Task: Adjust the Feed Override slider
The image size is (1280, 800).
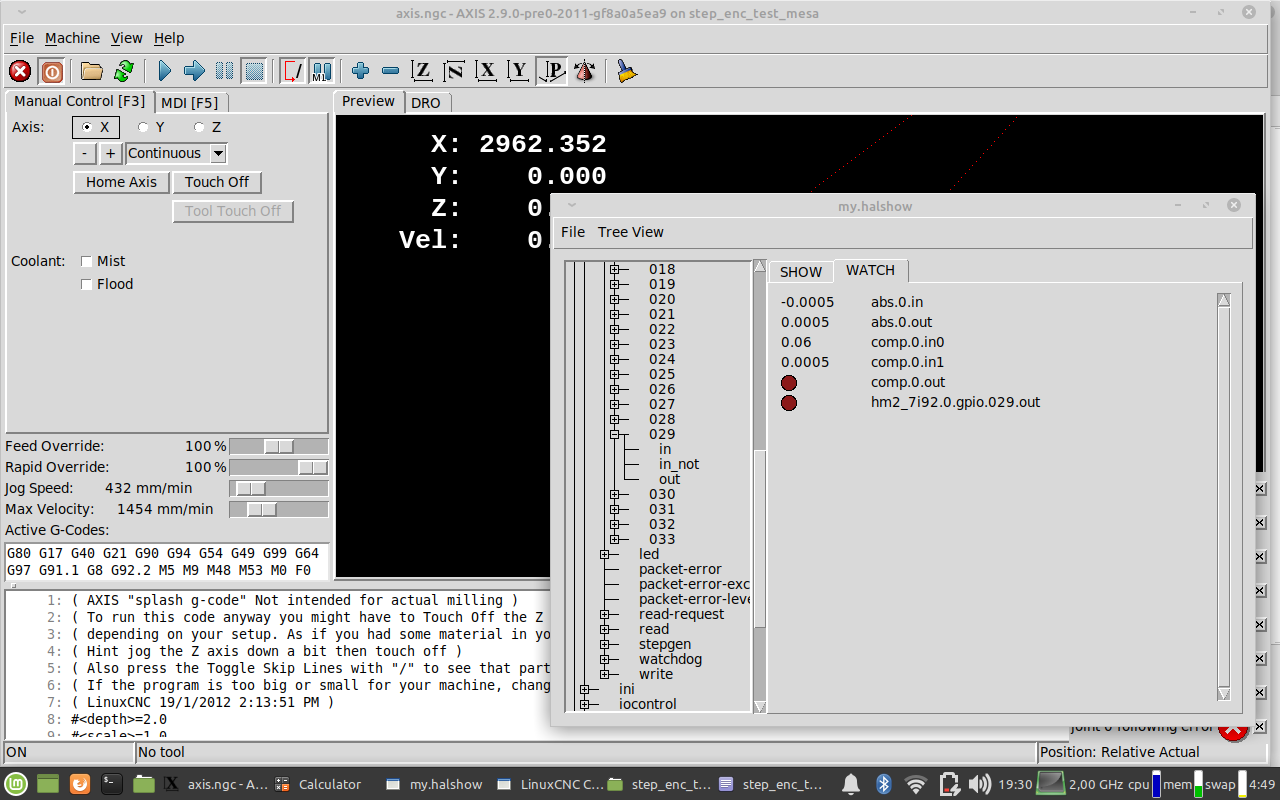Action: click(279, 446)
